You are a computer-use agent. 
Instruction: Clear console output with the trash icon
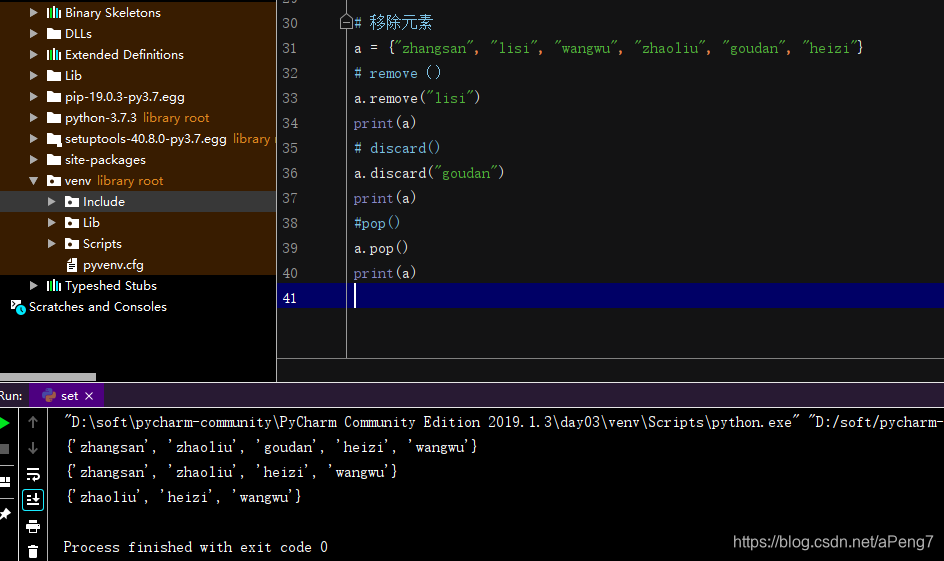tap(33, 551)
